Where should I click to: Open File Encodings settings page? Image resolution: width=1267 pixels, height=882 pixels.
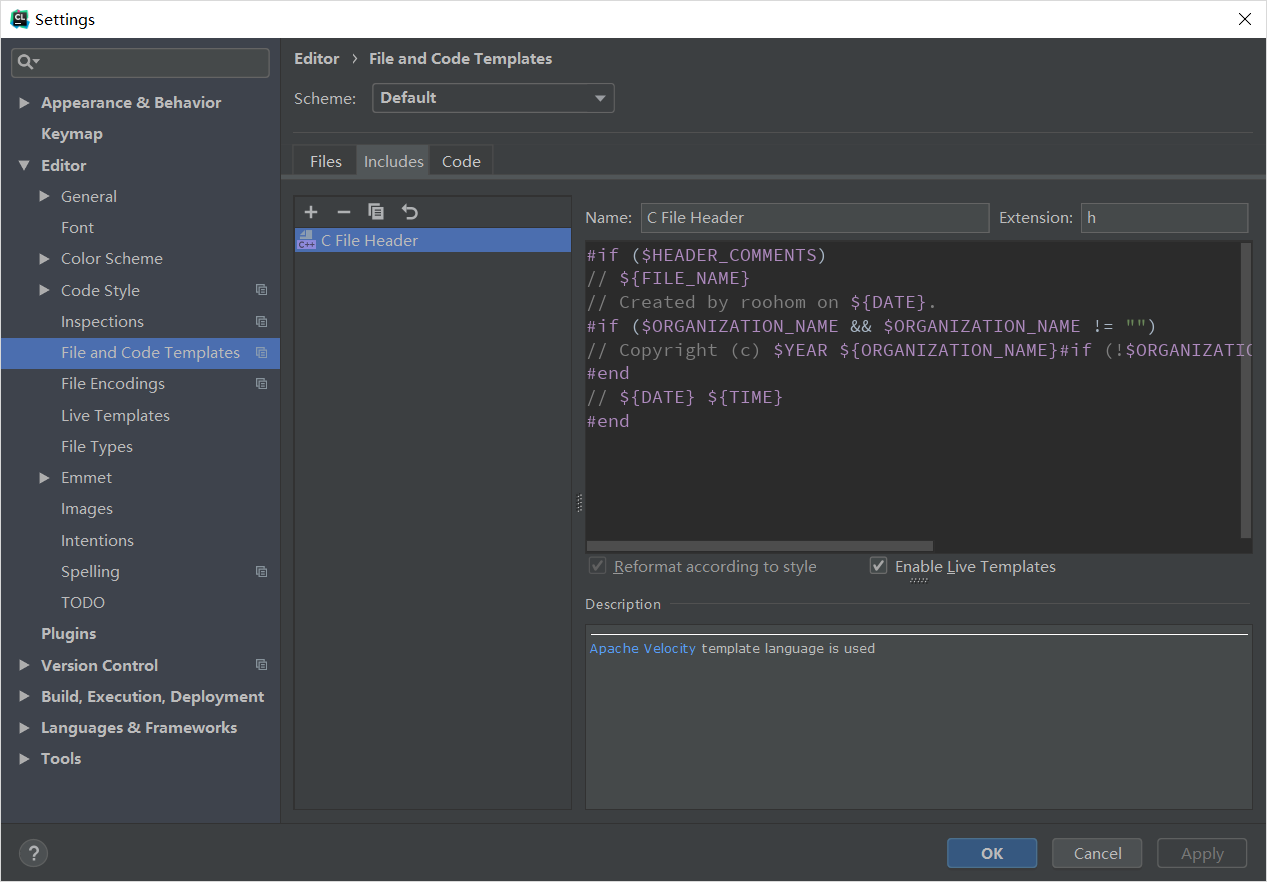(113, 383)
